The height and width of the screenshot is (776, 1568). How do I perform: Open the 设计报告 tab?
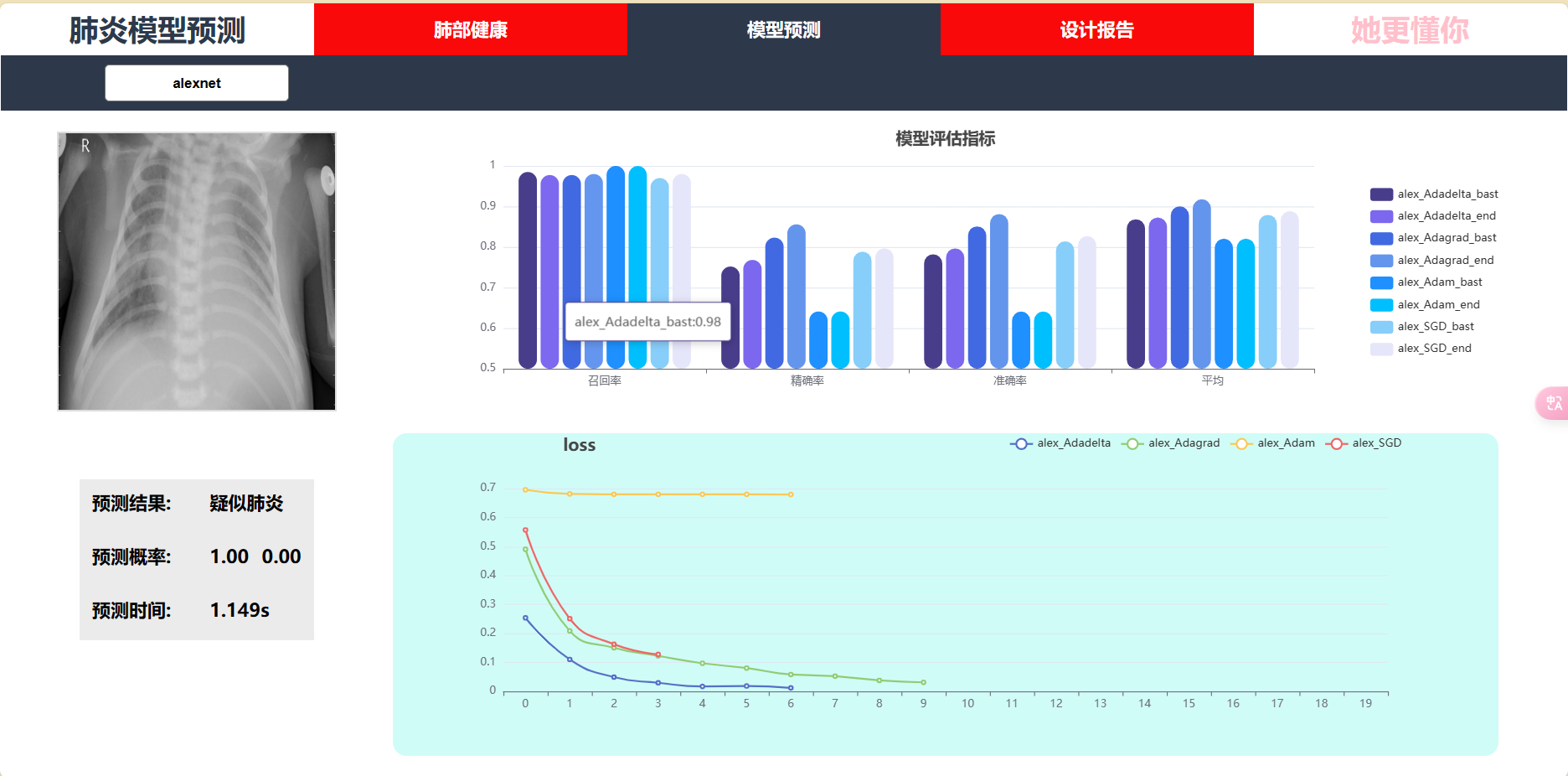pyautogui.click(x=1097, y=29)
